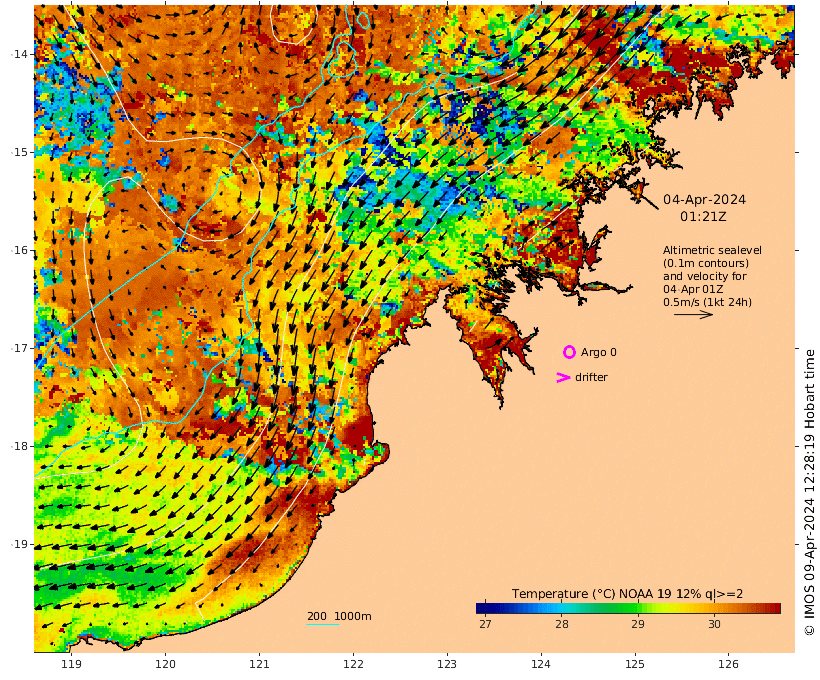Click the longitude axis label 124

pyautogui.click(x=541, y=664)
